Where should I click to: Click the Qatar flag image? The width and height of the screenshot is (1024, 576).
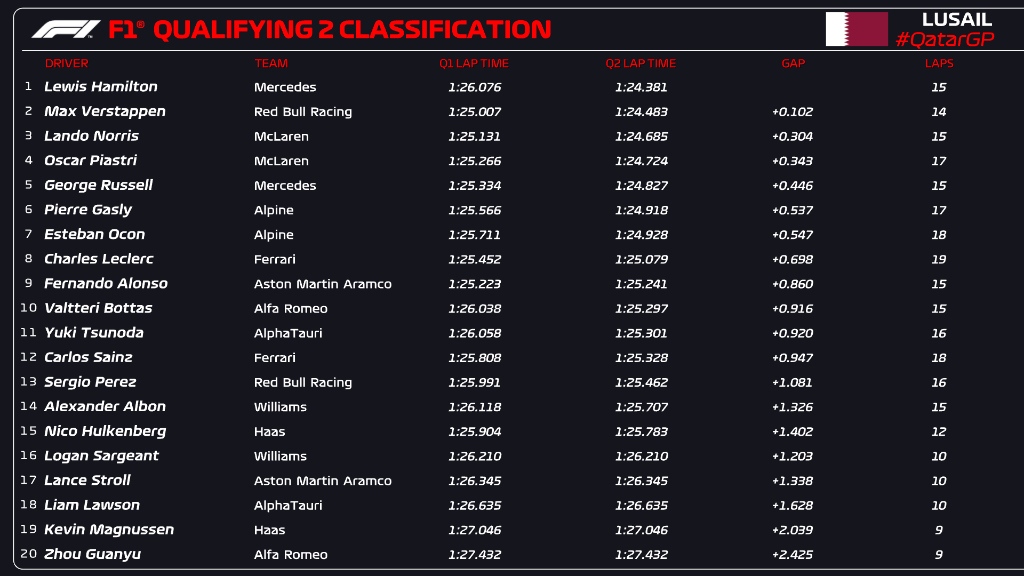click(x=857, y=29)
